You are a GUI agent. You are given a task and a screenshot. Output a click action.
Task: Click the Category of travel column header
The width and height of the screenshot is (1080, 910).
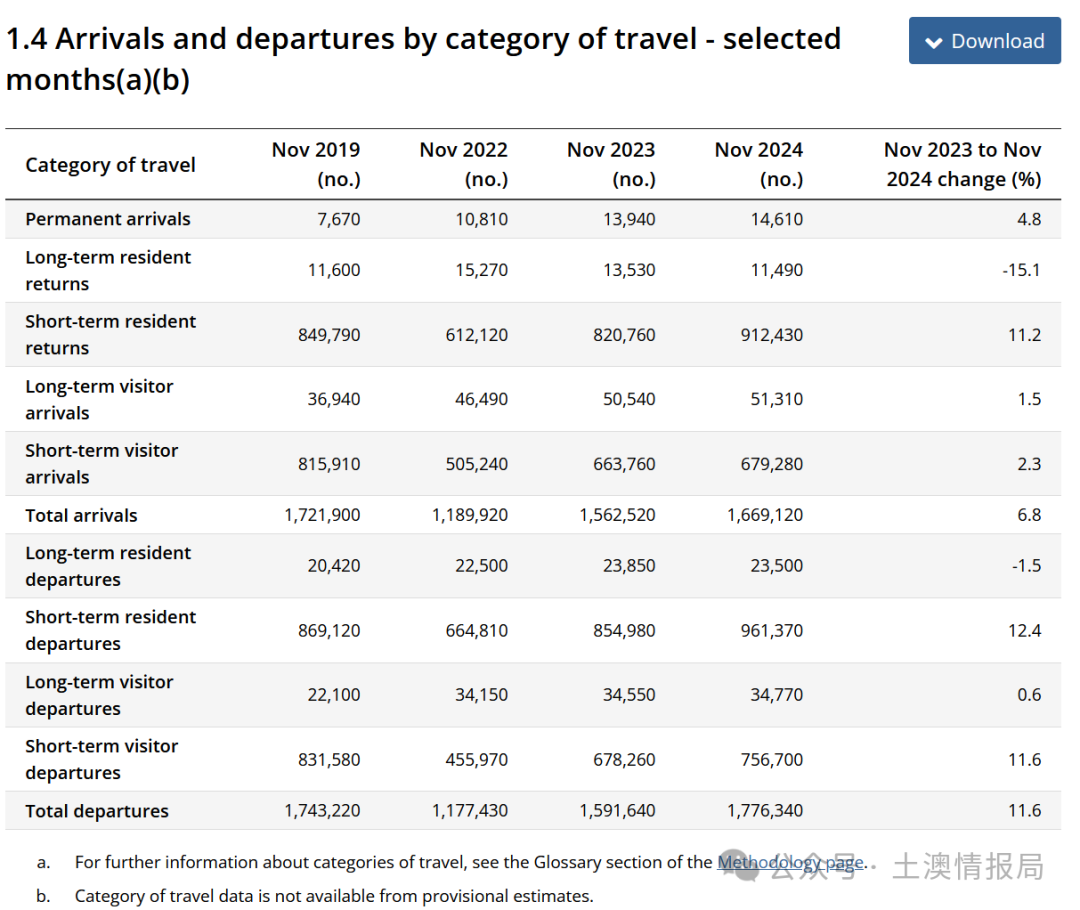(x=110, y=165)
